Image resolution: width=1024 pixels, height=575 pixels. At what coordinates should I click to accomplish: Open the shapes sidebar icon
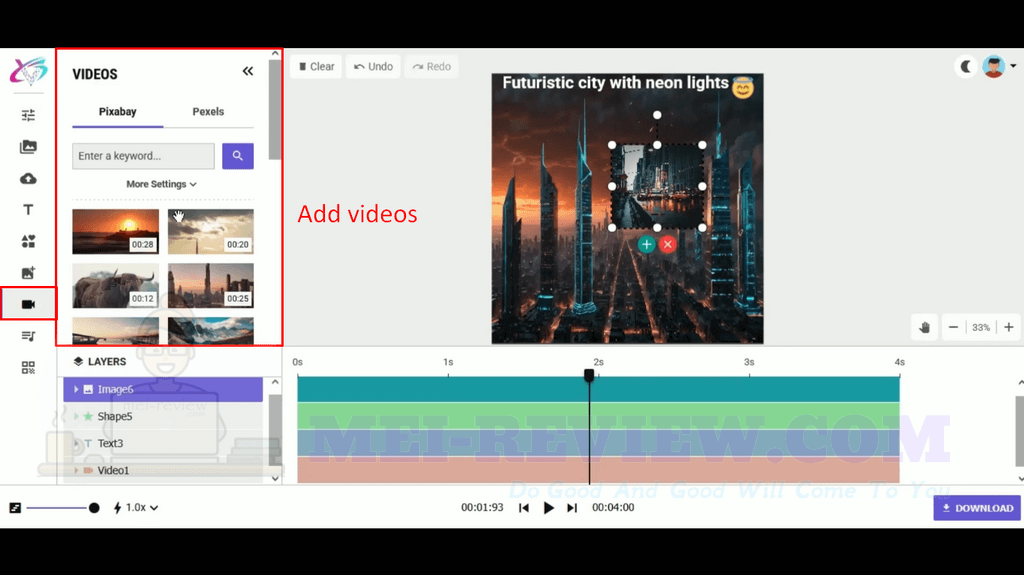28,241
